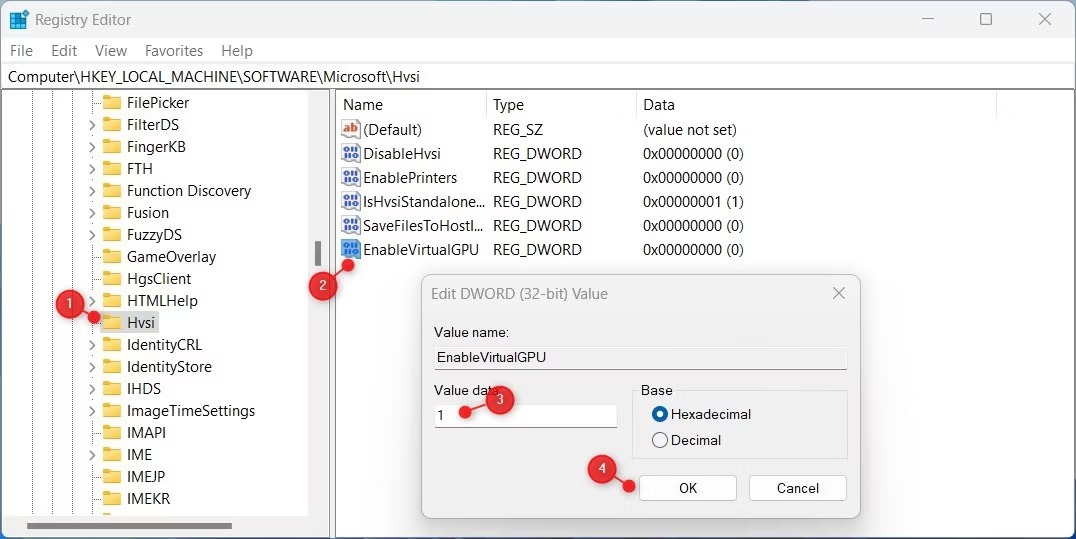The height and width of the screenshot is (539, 1076).
Task: Click the (Default) string value icon
Action: 351,129
